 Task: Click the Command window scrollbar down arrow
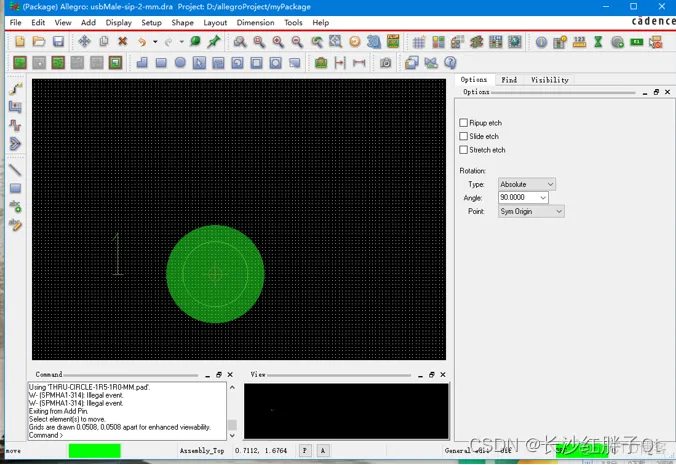232,435
